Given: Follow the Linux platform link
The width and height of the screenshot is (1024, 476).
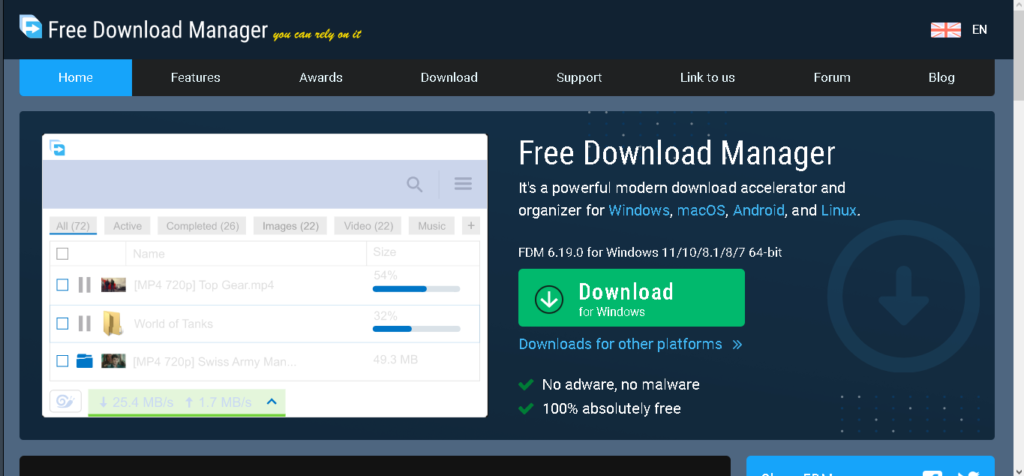Looking at the screenshot, I should point(839,210).
